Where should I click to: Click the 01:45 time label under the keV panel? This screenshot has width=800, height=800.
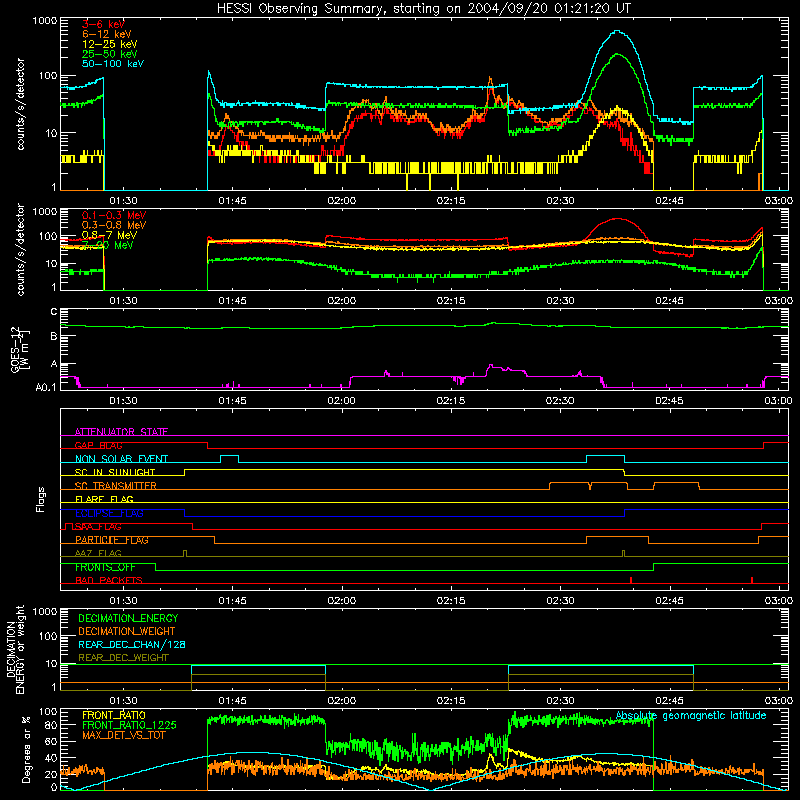[x=232, y=201]
